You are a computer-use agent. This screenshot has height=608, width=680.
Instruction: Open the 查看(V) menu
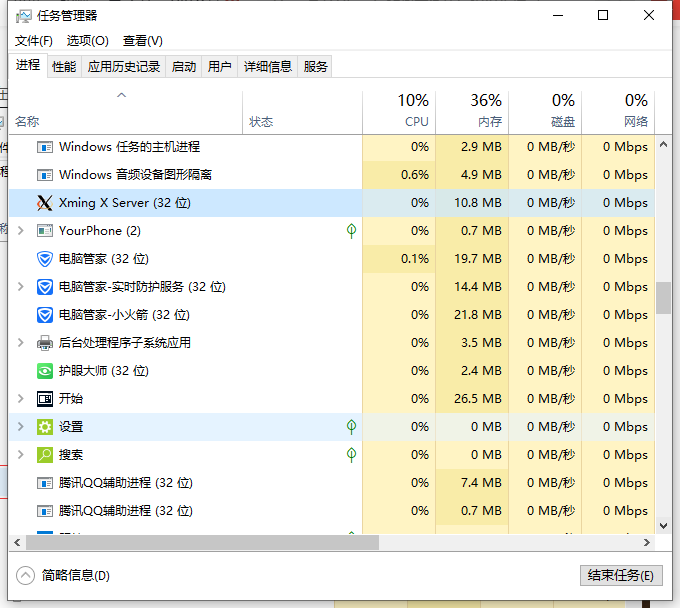[143, 41]
